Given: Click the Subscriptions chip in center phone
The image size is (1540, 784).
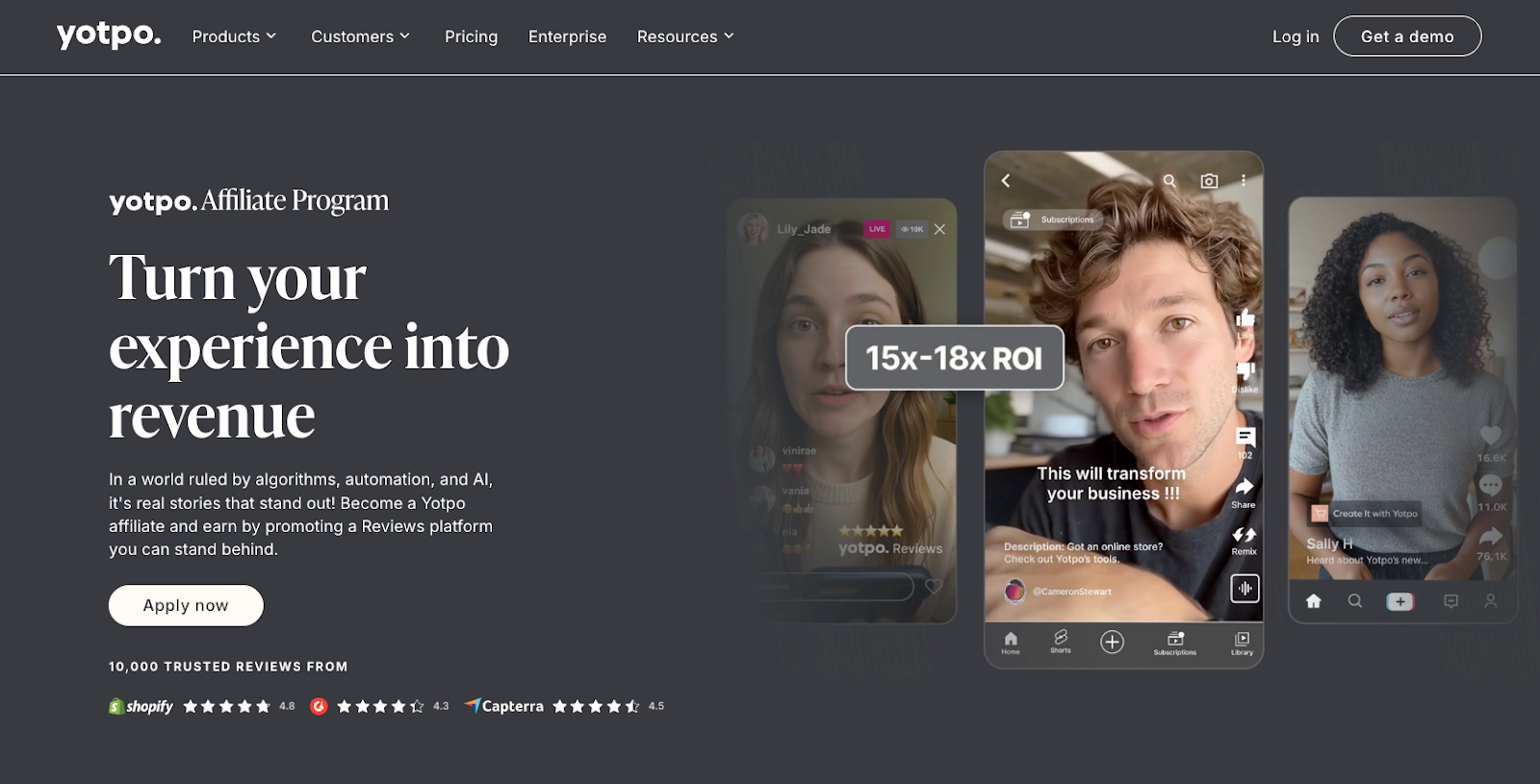Looking at the screenshot, I should (x=1052, y=219).
